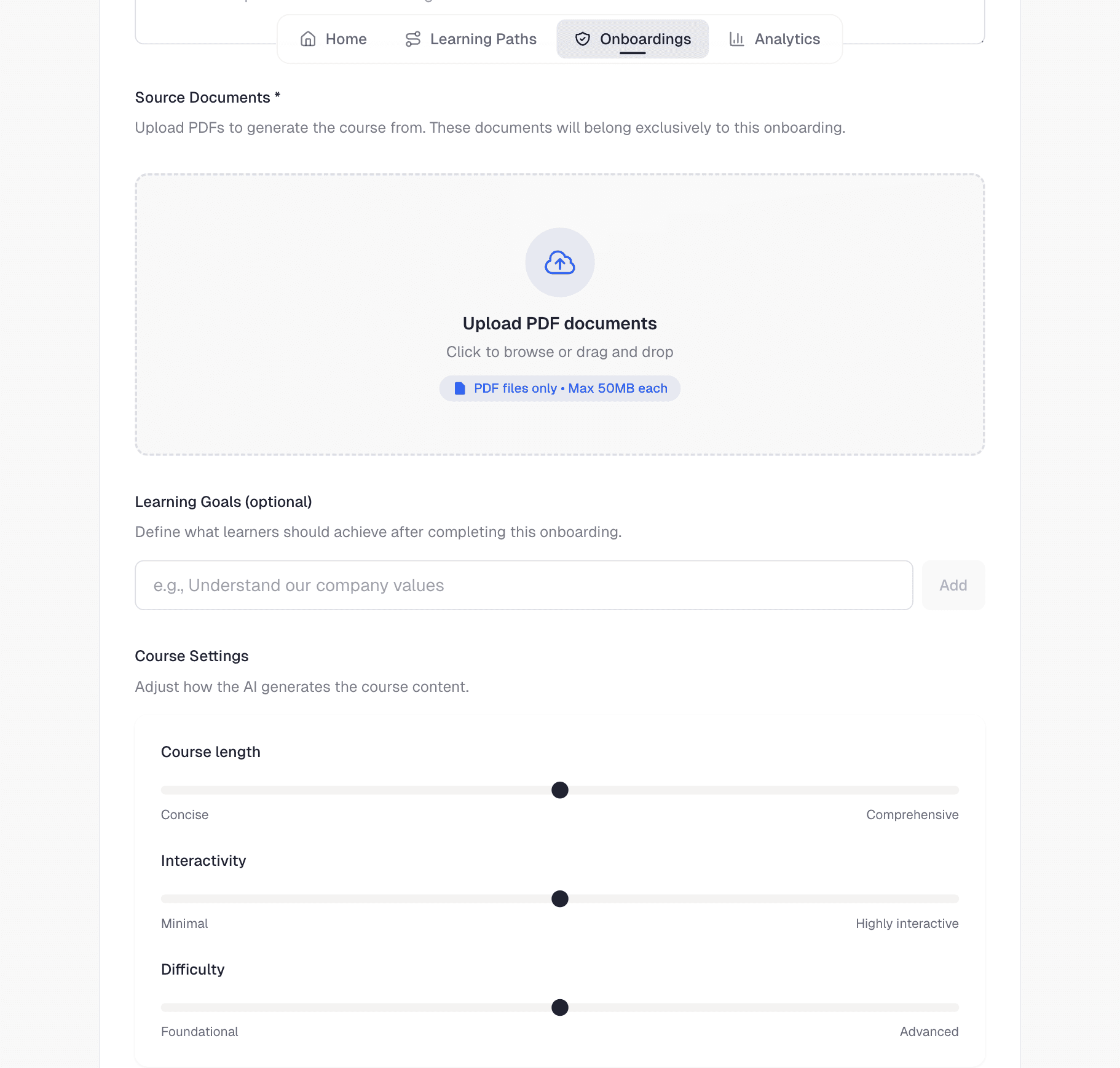Click the Home house icon

click(309, 38)
